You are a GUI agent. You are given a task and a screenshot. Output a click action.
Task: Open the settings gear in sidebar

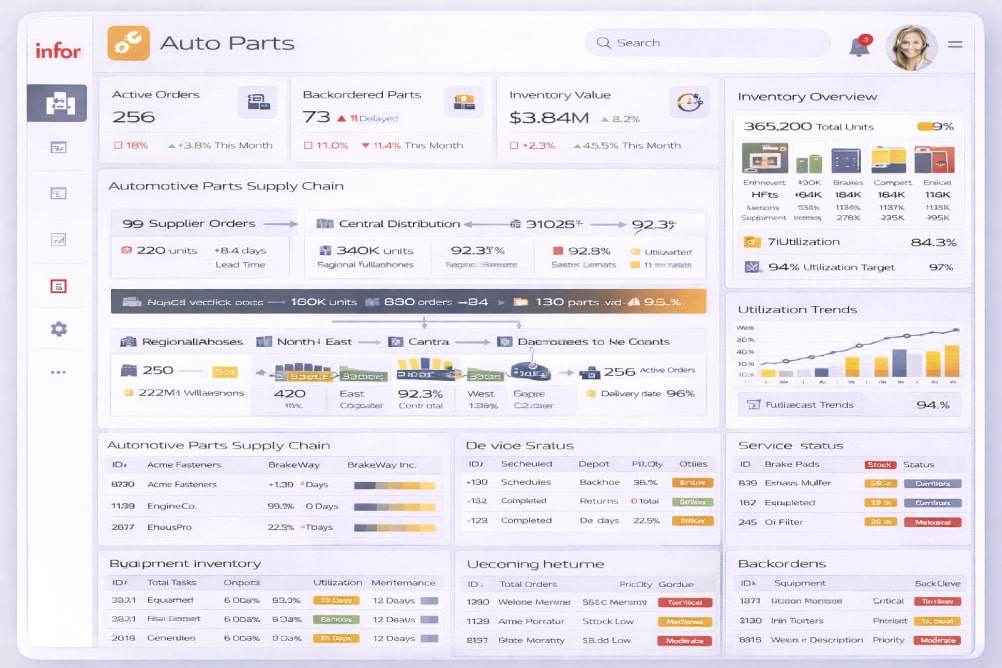click(x=58, y=329)
